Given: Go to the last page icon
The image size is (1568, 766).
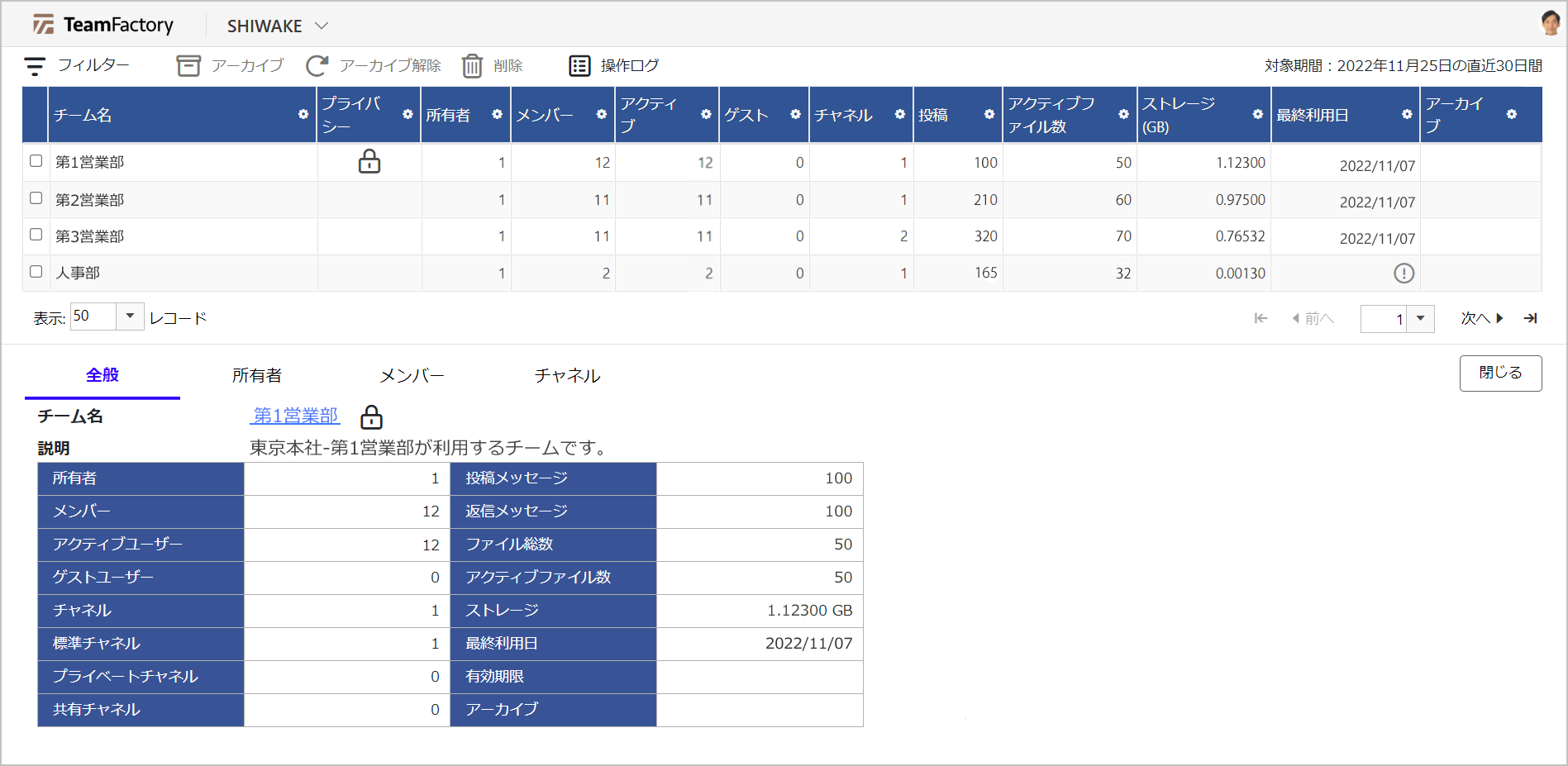Looking at the screenshot, I should tap(1531, 318).
